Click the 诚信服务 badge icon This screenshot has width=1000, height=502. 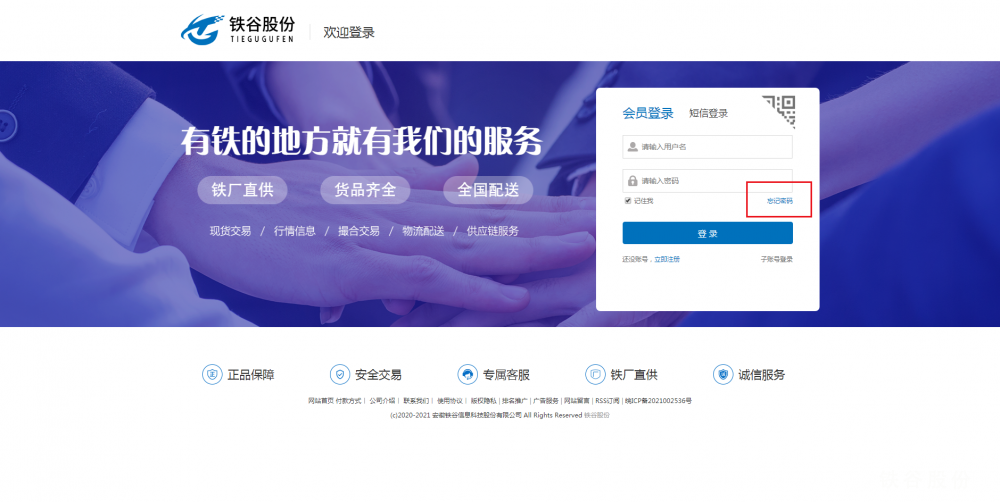(723, 374)
